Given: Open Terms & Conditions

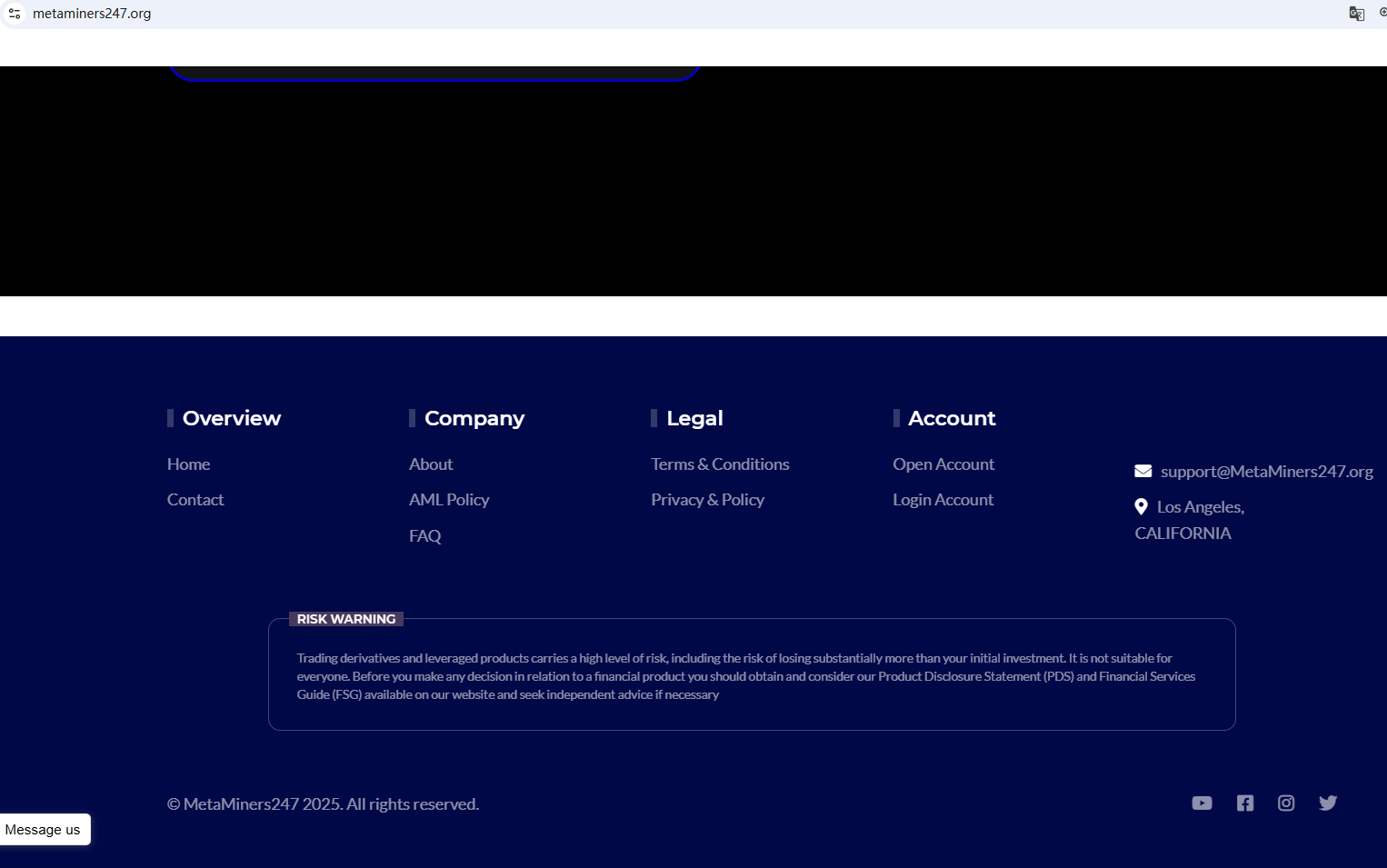Looking at the screenshot, I should (720, 464).
